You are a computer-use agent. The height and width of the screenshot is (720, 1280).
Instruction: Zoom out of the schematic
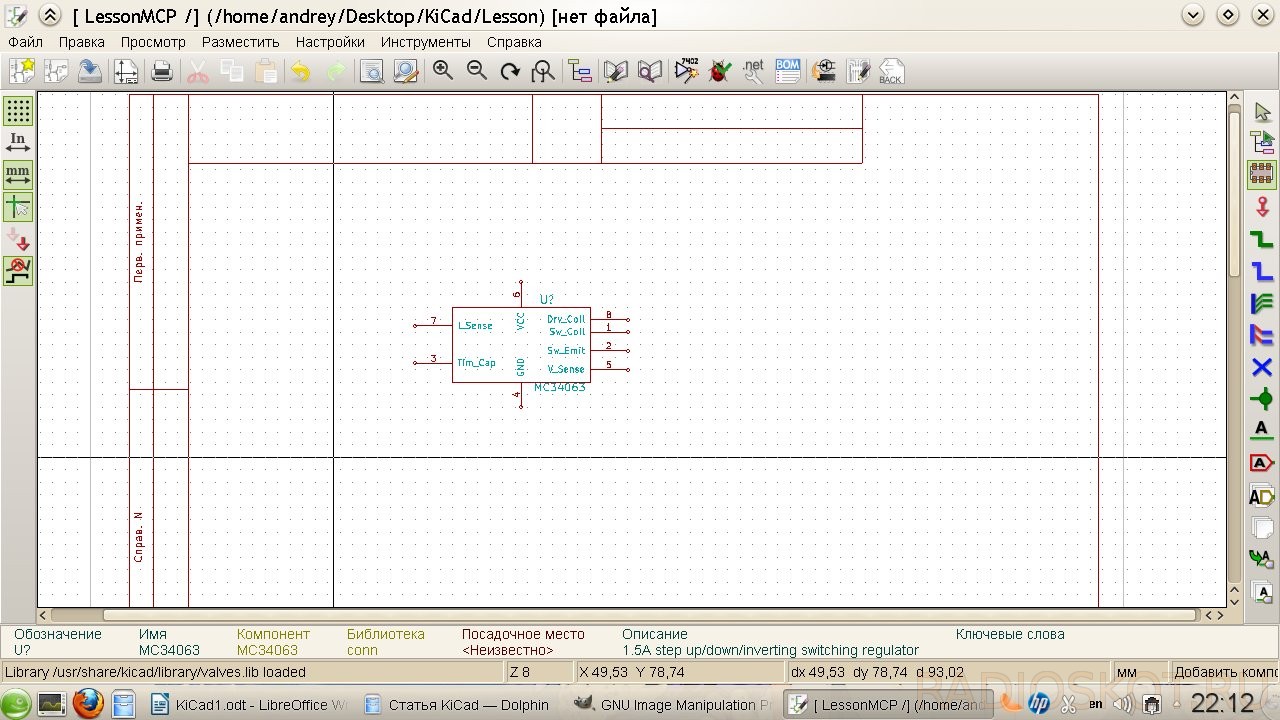click(477, 71)
